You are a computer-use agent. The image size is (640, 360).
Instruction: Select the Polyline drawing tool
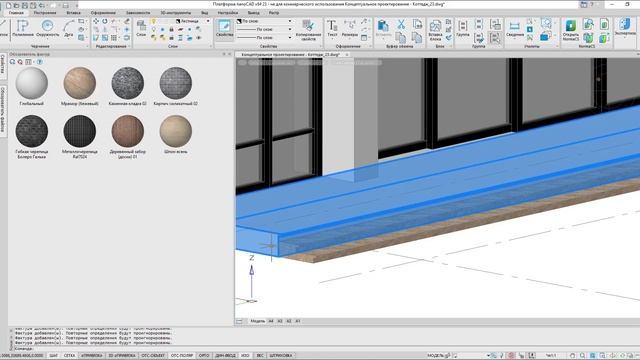[22, 29]
